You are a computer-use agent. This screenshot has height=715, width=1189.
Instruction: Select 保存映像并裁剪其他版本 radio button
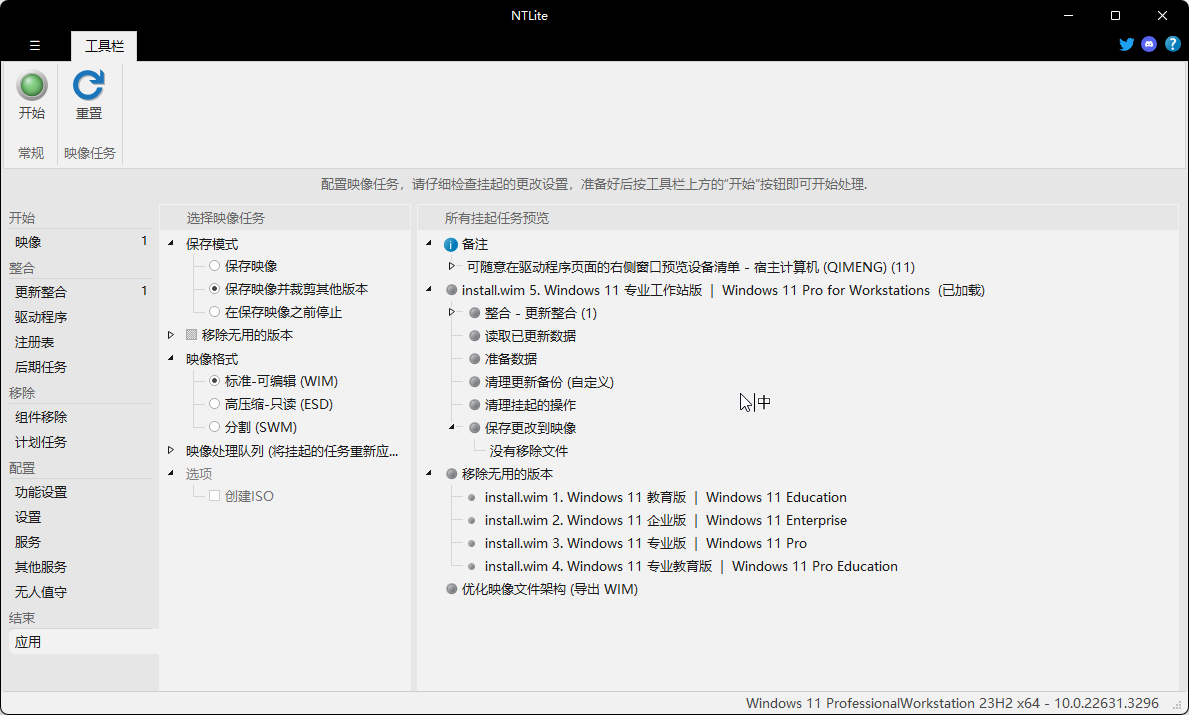click(215, 289)
